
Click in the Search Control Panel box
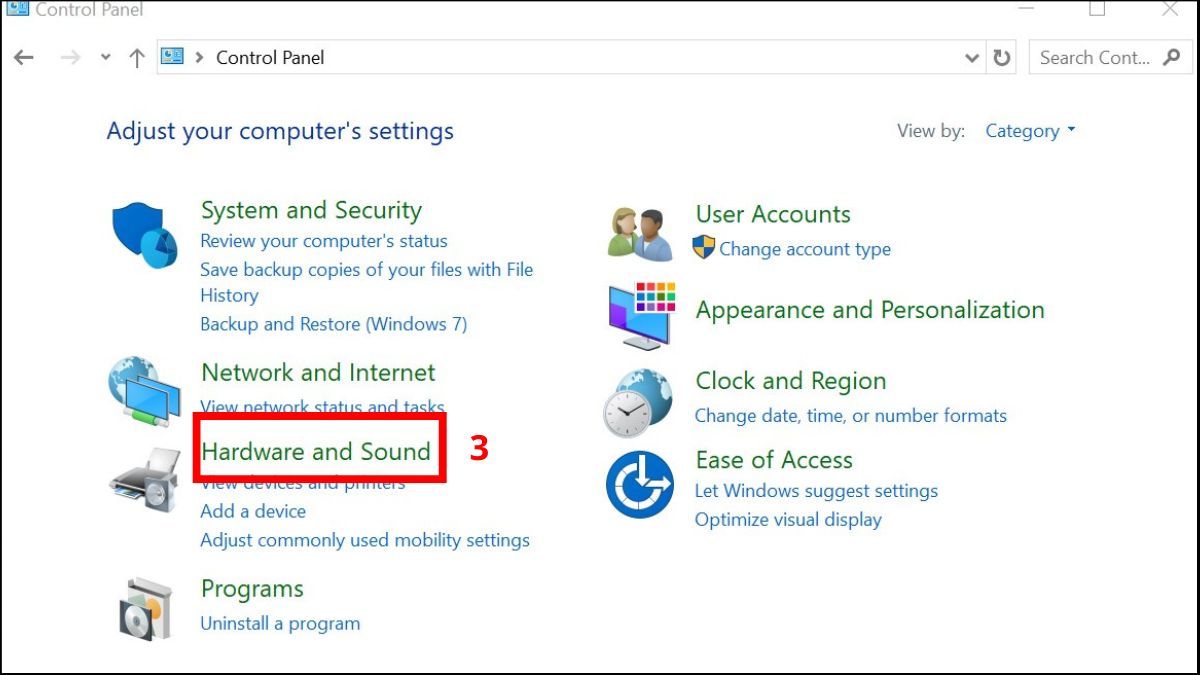tap(1095, 58)
